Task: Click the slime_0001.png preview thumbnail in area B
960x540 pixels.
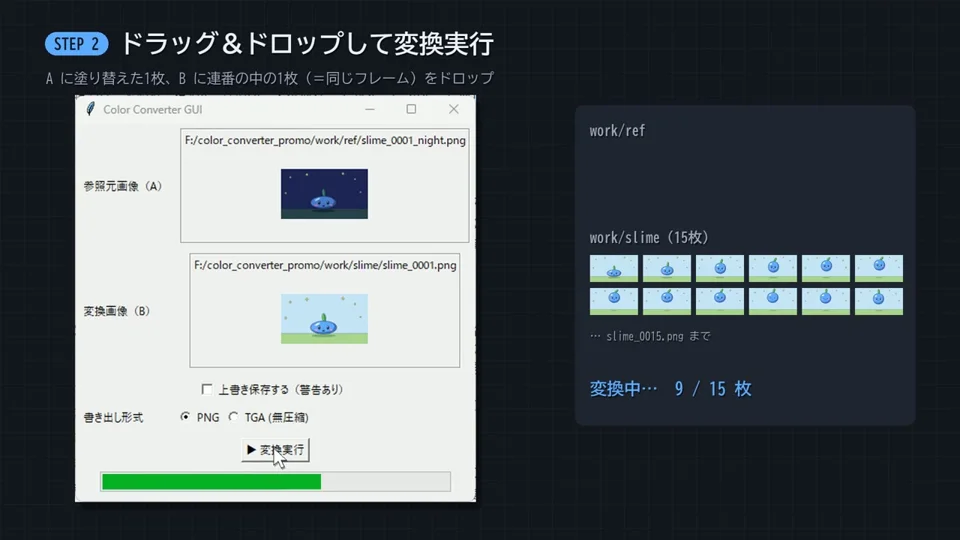Action: point(324,319)
